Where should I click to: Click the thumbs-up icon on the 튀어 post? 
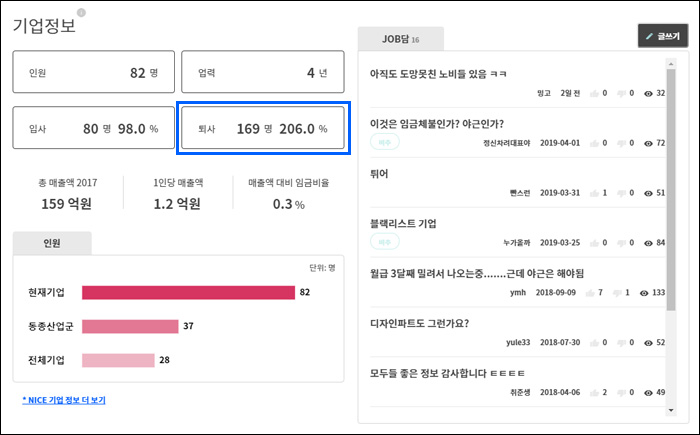point(592,192)
